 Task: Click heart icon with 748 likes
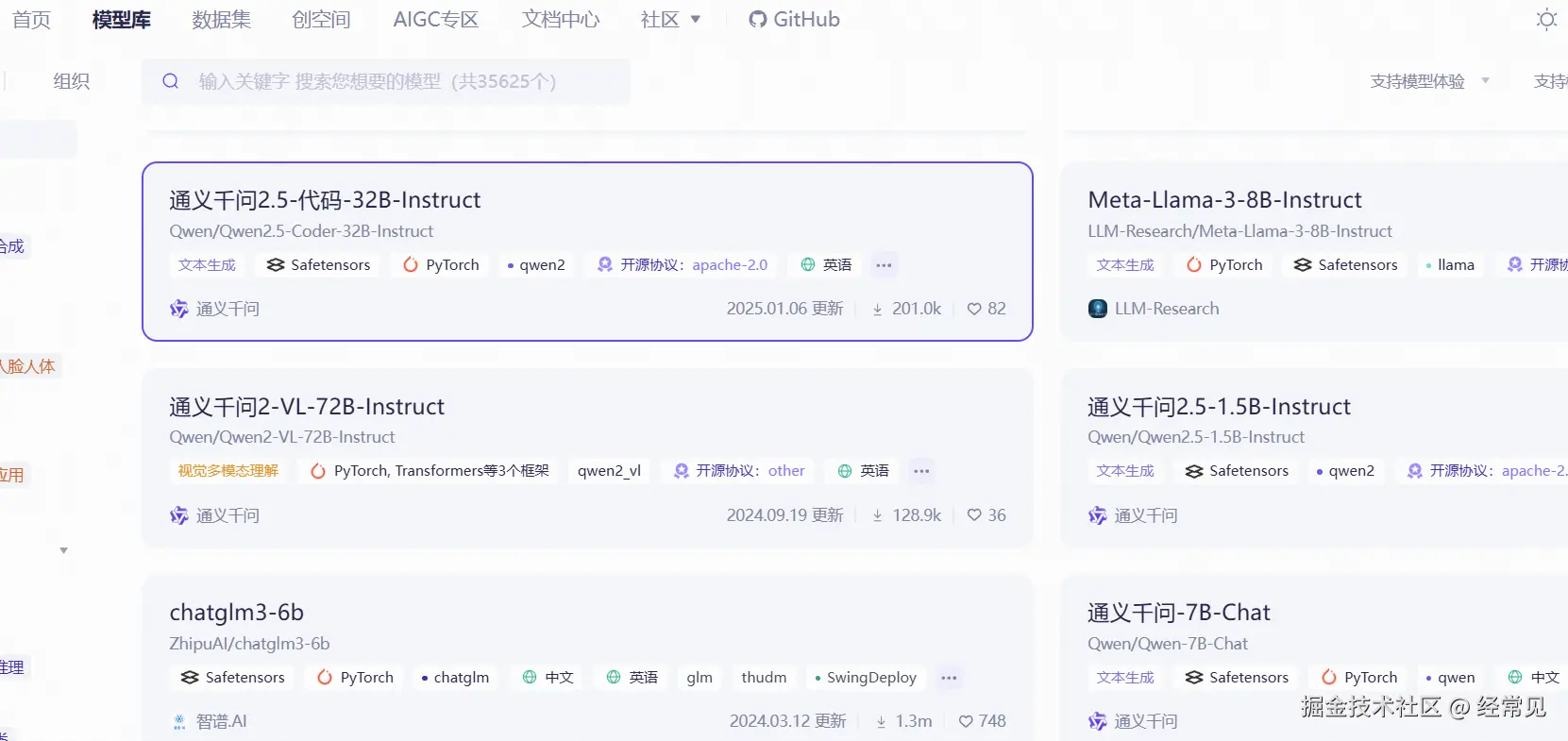pos(966,721)
